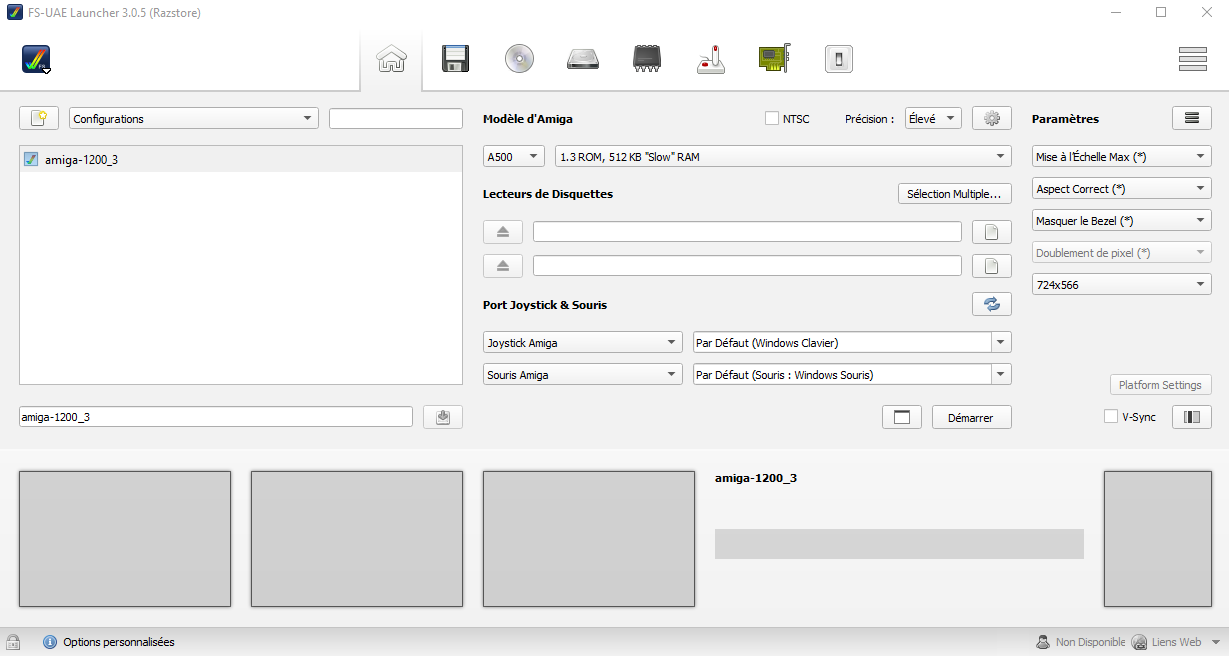
Task: Open Mise à l'Échelle Max dropdown
Action: (x=1122, y=156)
